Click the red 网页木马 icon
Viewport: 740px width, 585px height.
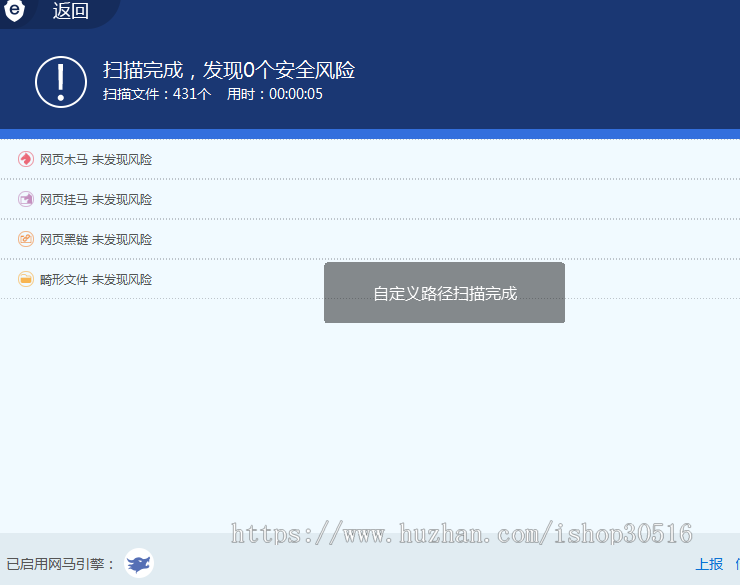click(x=26, y=159)
